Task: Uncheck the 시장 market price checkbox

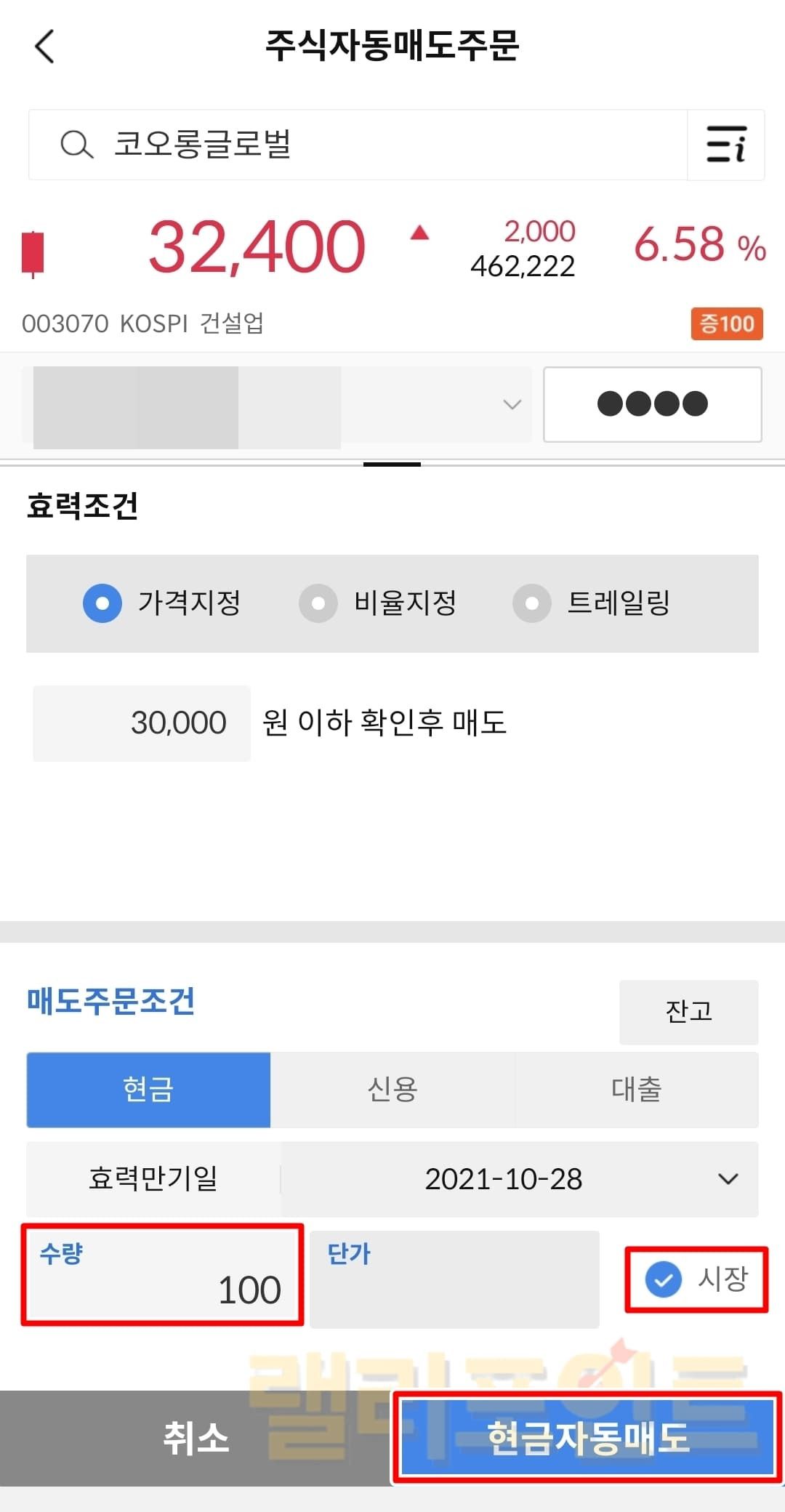Action: pos(664,1279)
